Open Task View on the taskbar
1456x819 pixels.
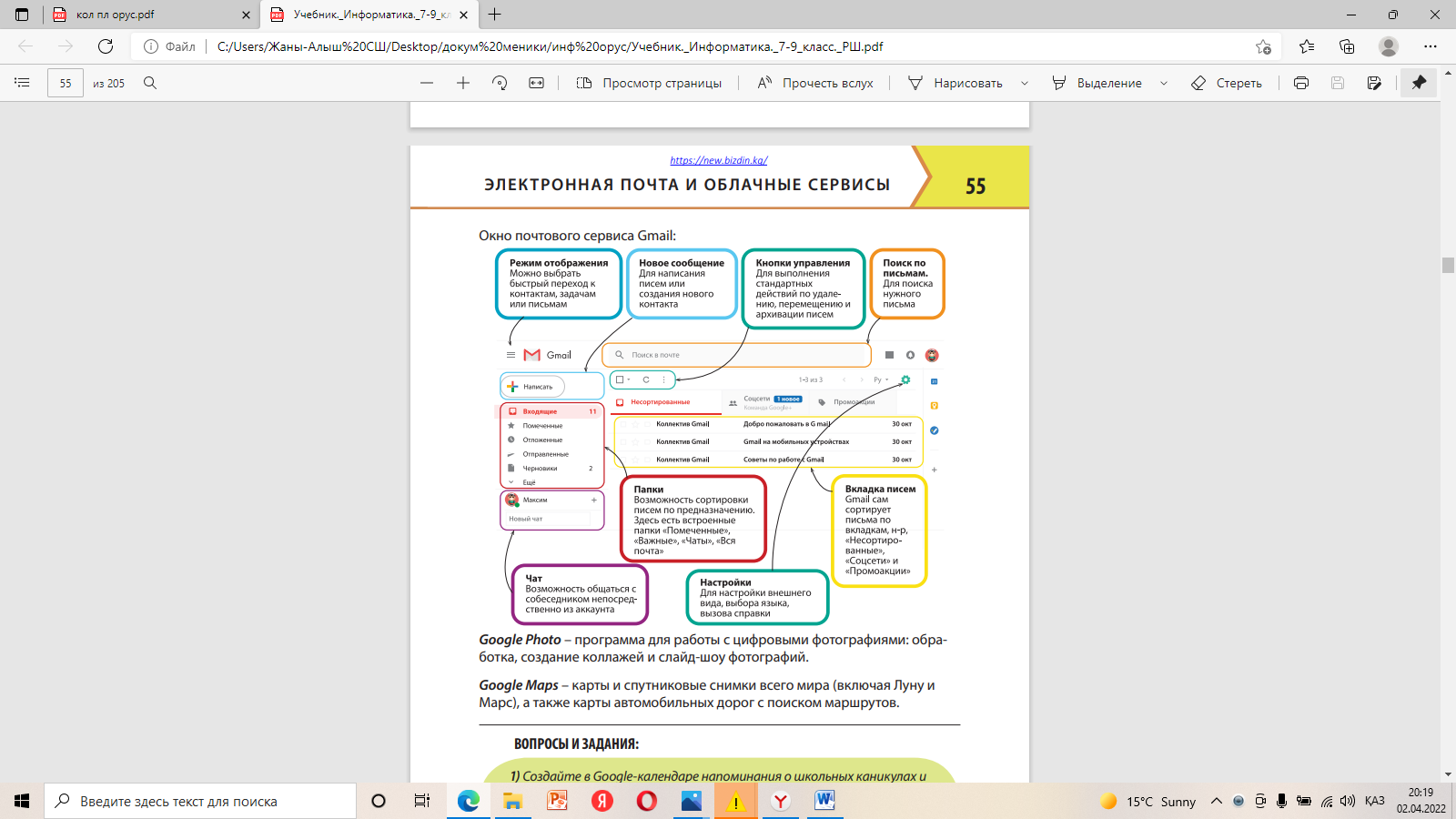tap(421, 801)
